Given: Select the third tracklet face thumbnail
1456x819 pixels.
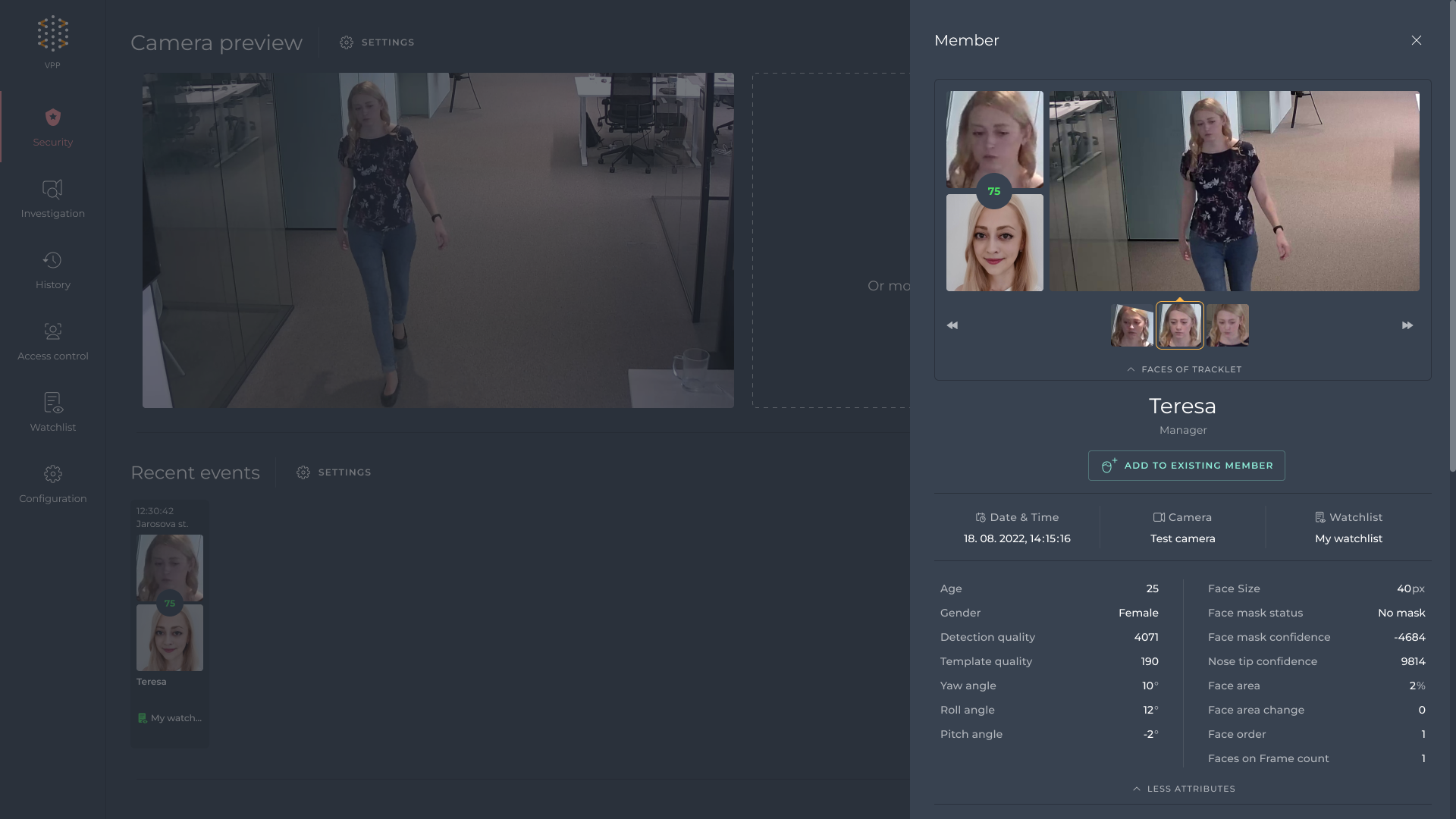Looking at the screenshot, I should pyautogui.click(x=1228, y=325).
